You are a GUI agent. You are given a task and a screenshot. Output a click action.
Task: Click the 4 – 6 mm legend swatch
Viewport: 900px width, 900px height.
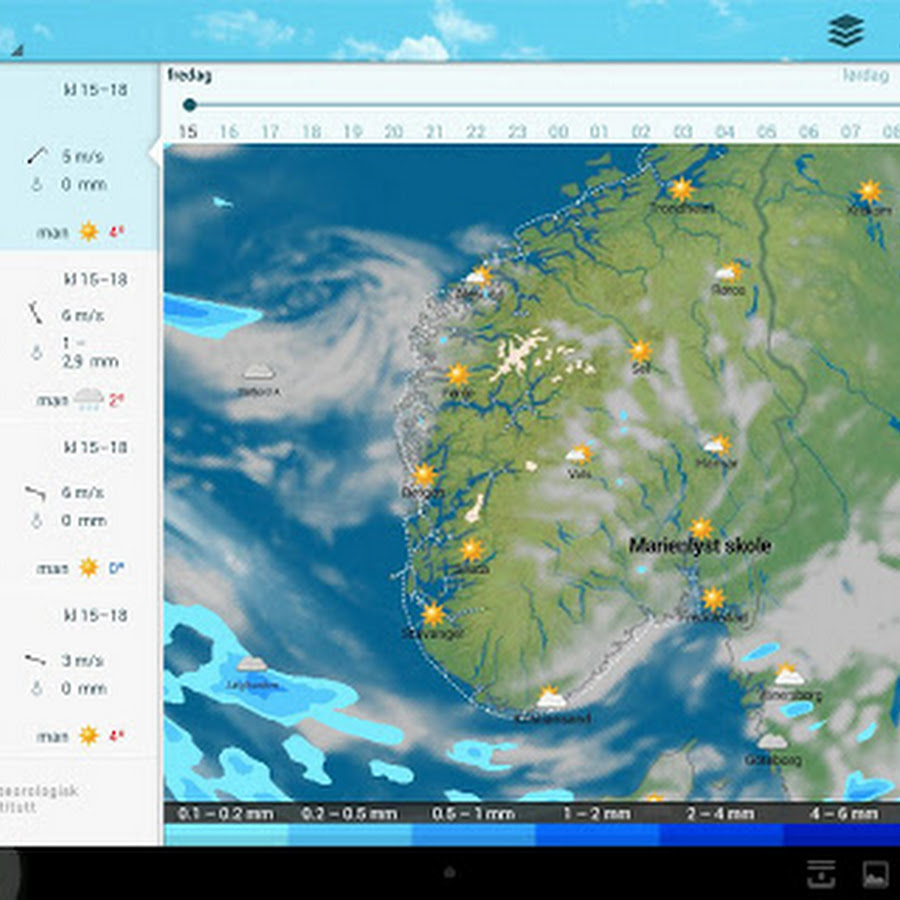click(841, 835)
